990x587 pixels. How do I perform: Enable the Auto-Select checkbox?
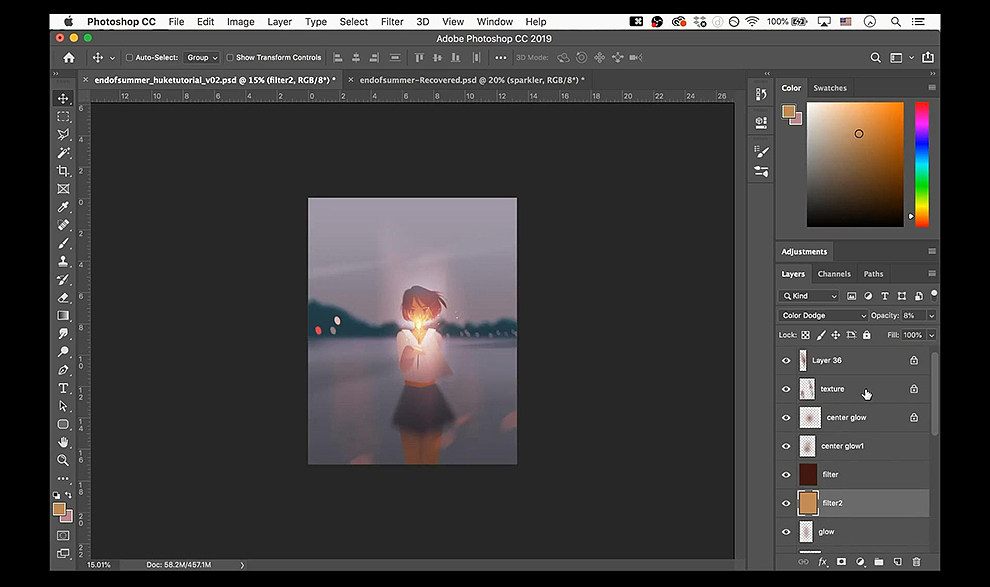129,57
